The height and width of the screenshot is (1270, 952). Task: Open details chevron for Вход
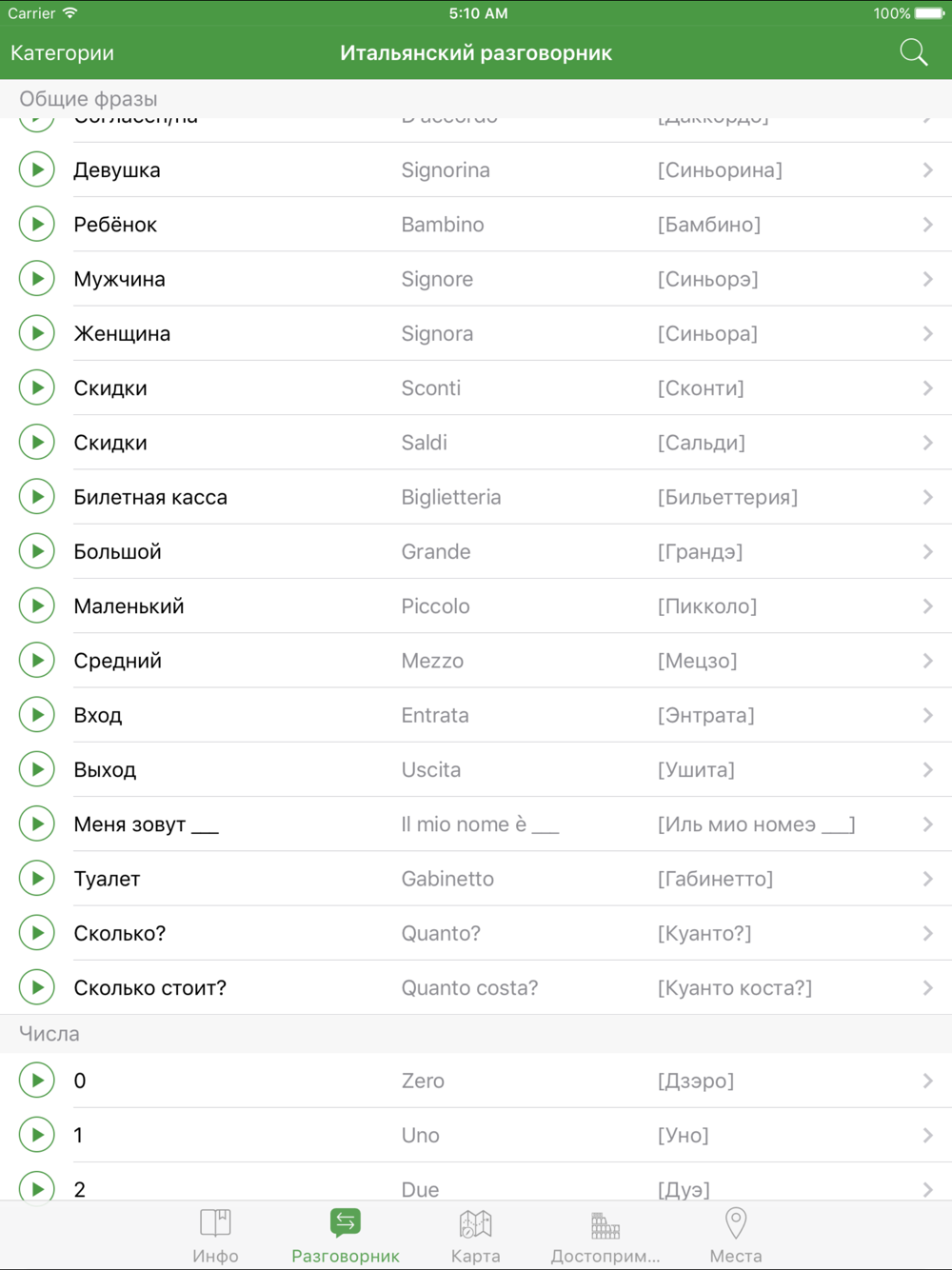point(927,715)
